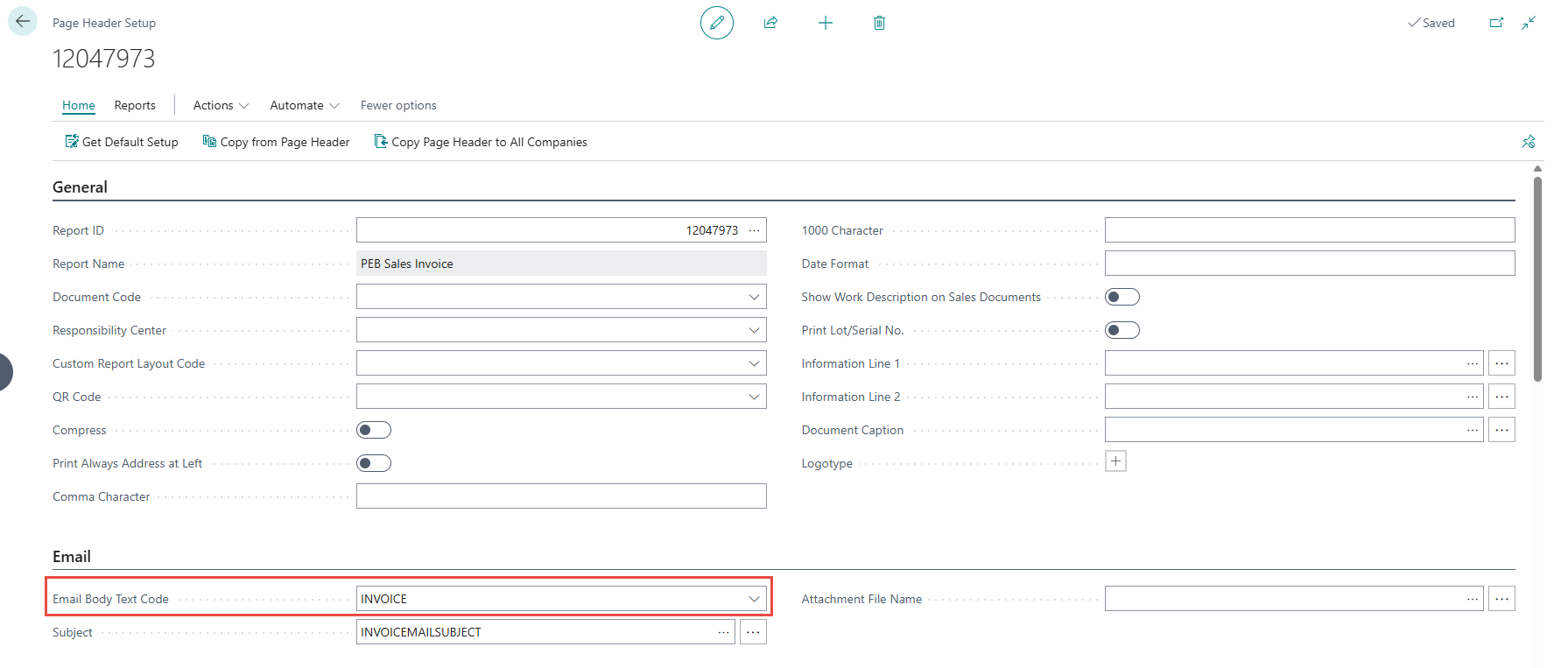Open Attachment File Name assist-edit button

pyautogui.click(x=1501, y=599)
